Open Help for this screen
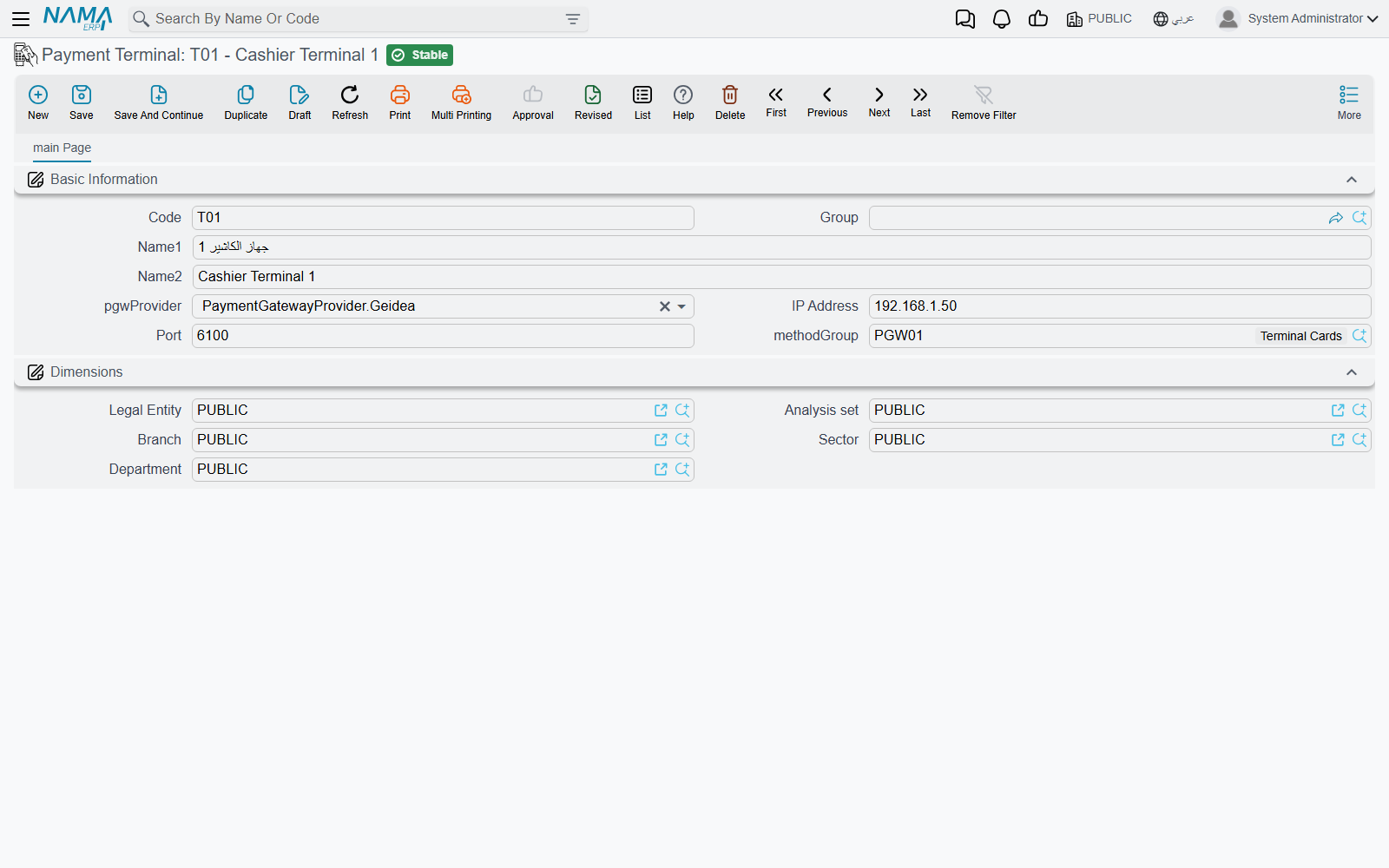The image size is (1389, 868). coord(683,102)
